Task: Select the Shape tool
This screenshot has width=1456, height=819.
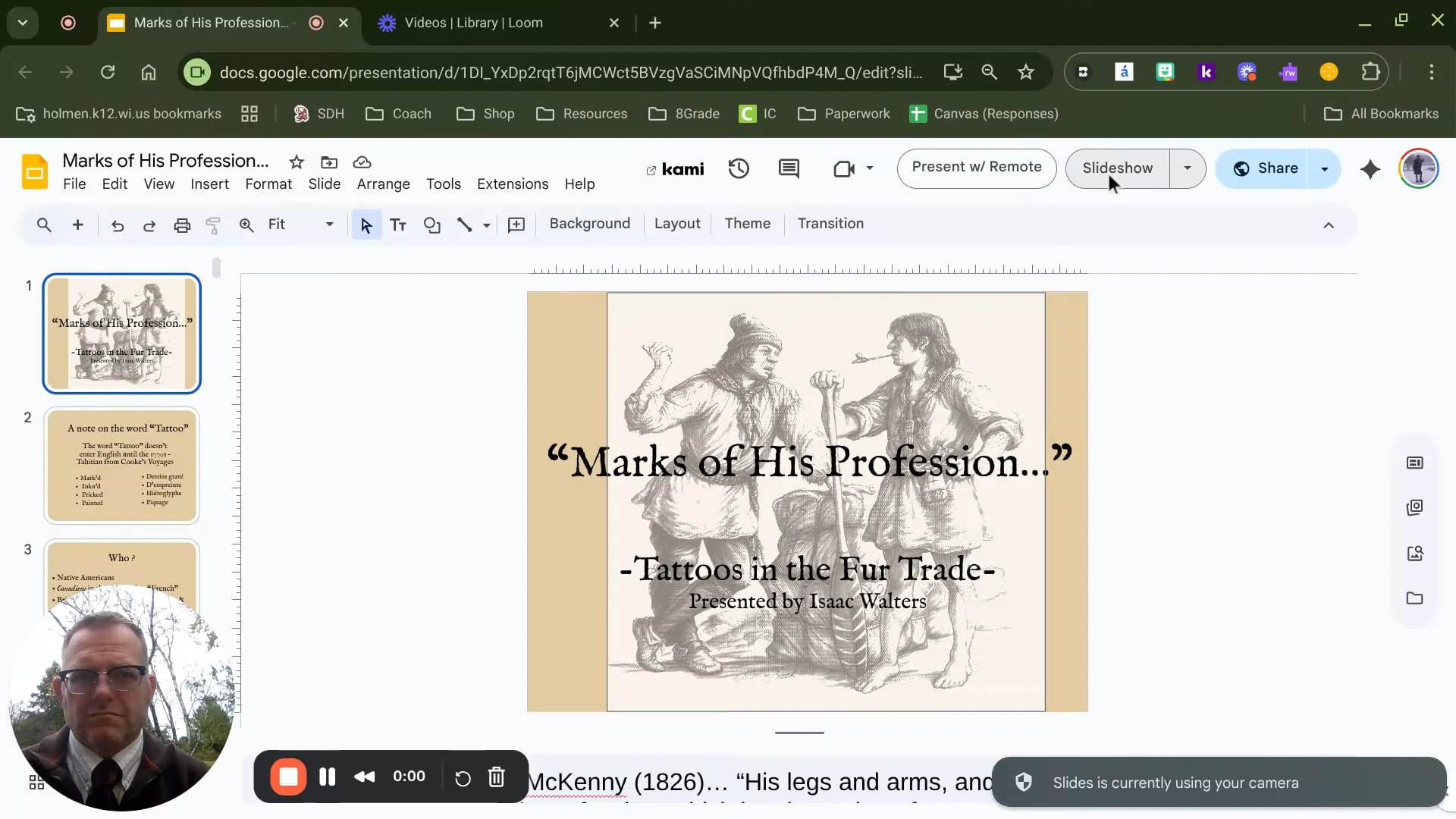Action: pos(432,225)
